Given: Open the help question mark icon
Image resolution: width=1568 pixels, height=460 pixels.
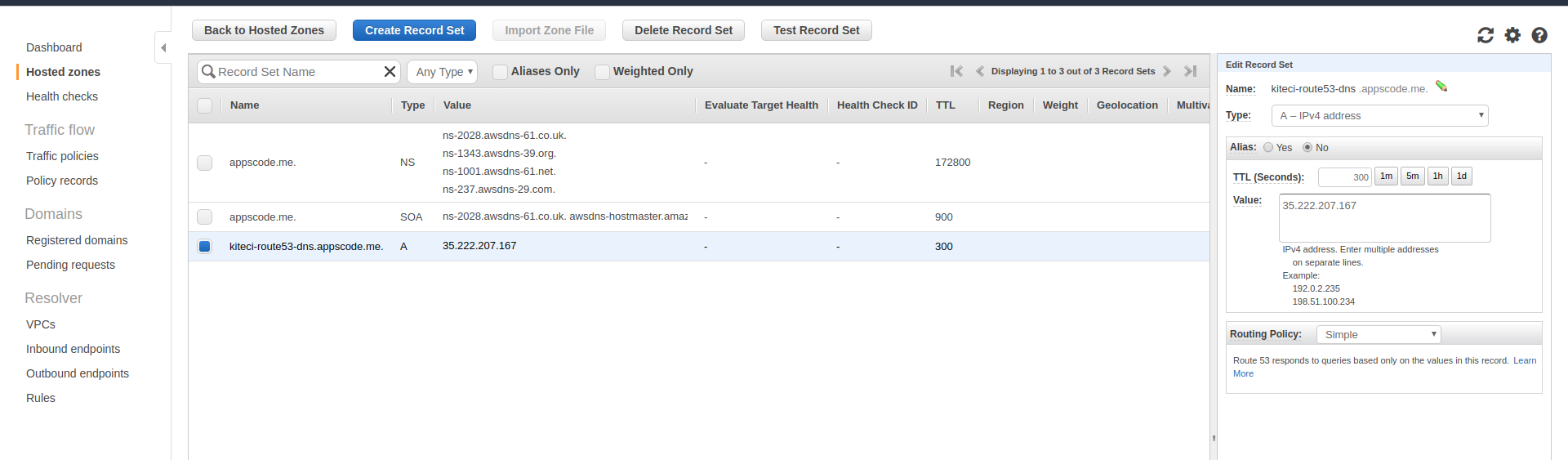Looking at the screenshot, I should click(1539, 35).
